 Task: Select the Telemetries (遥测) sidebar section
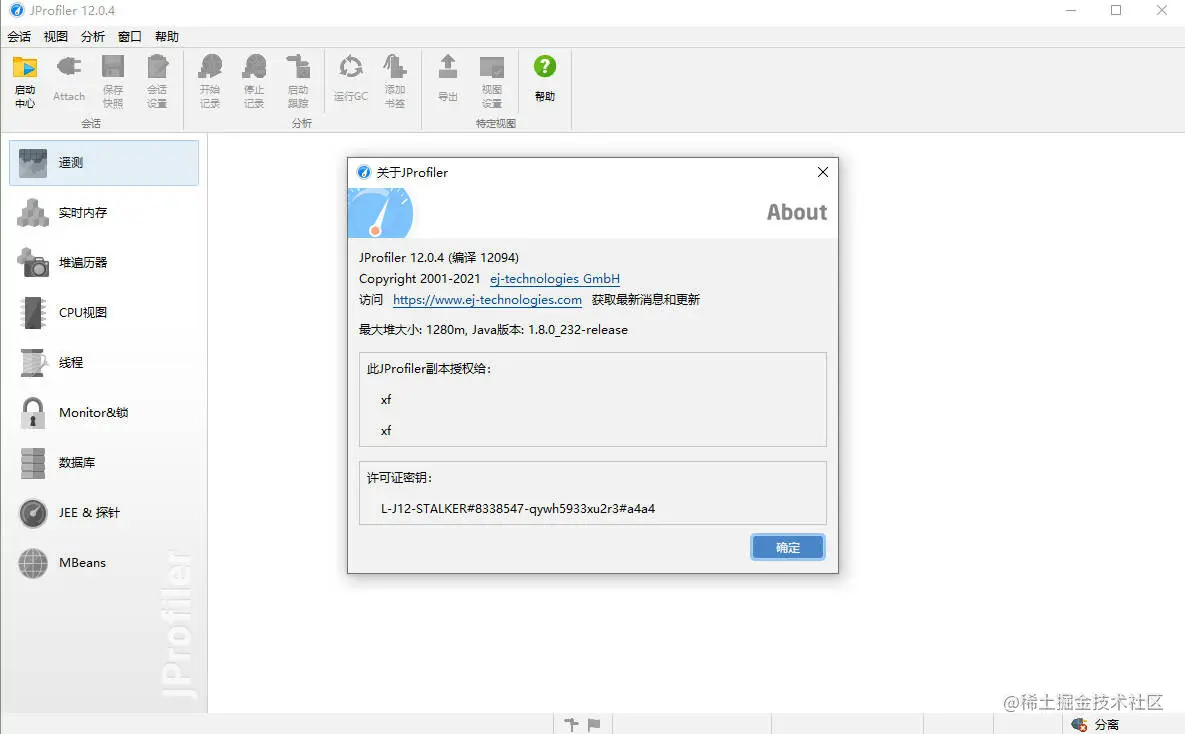point(104,163)
